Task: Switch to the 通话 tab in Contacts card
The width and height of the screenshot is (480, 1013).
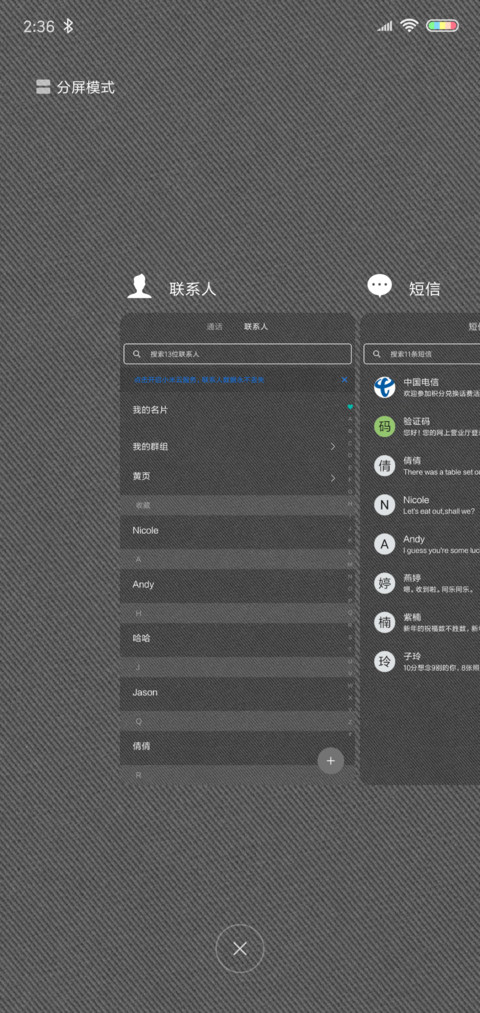Action: (214, 327)
